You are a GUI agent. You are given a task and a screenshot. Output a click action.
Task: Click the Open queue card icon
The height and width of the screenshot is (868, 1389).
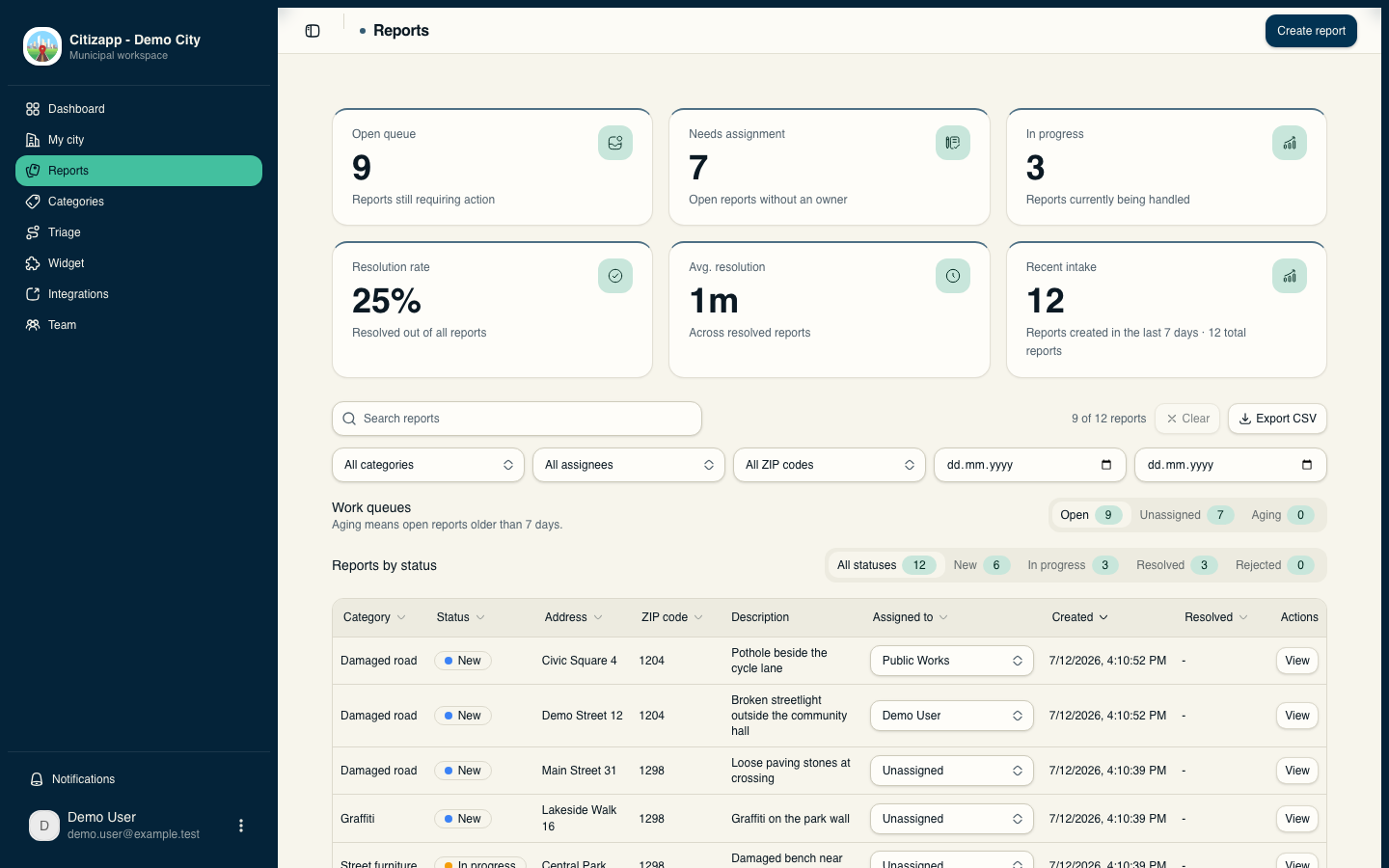[x=615, y=143]
